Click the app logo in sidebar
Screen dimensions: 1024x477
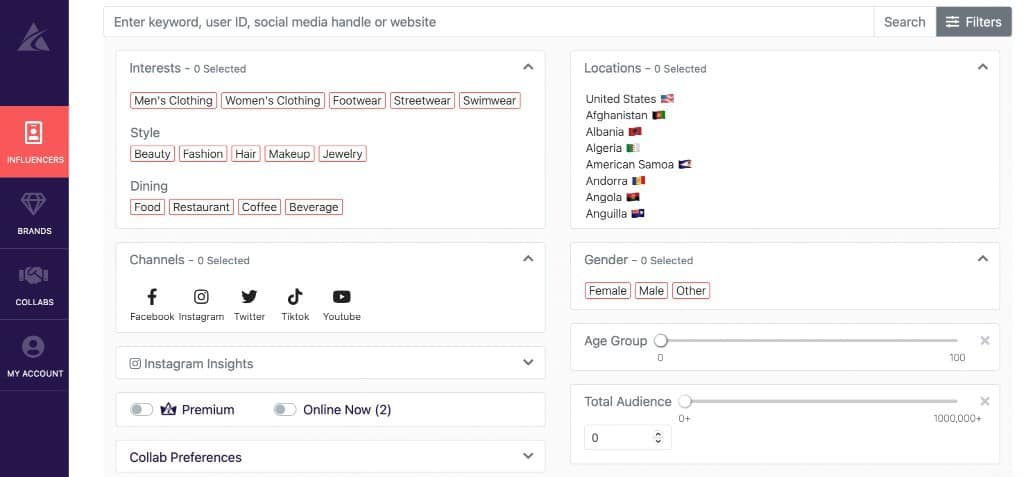pos(33,38)
